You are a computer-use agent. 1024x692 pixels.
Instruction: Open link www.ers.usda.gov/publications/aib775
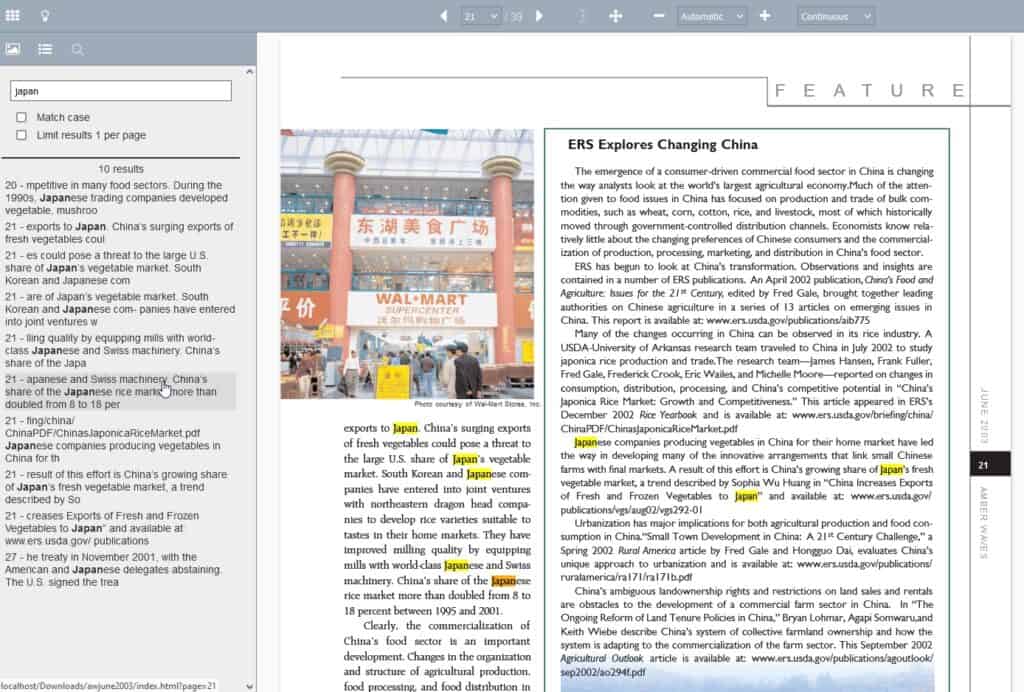click(788, 321)
